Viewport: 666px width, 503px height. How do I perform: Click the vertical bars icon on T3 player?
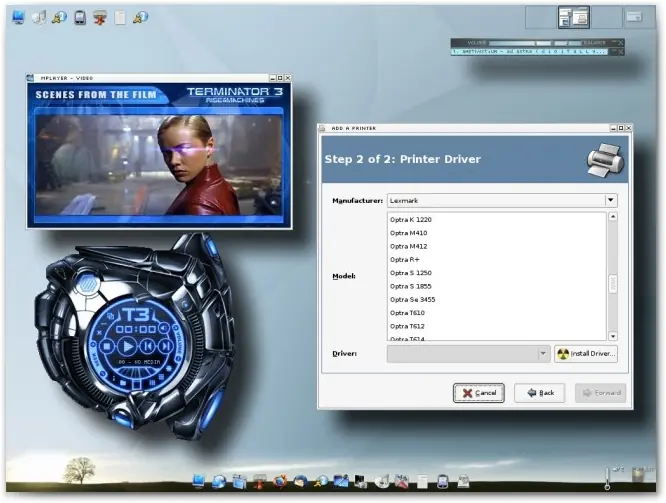click(x=152, y=383)
